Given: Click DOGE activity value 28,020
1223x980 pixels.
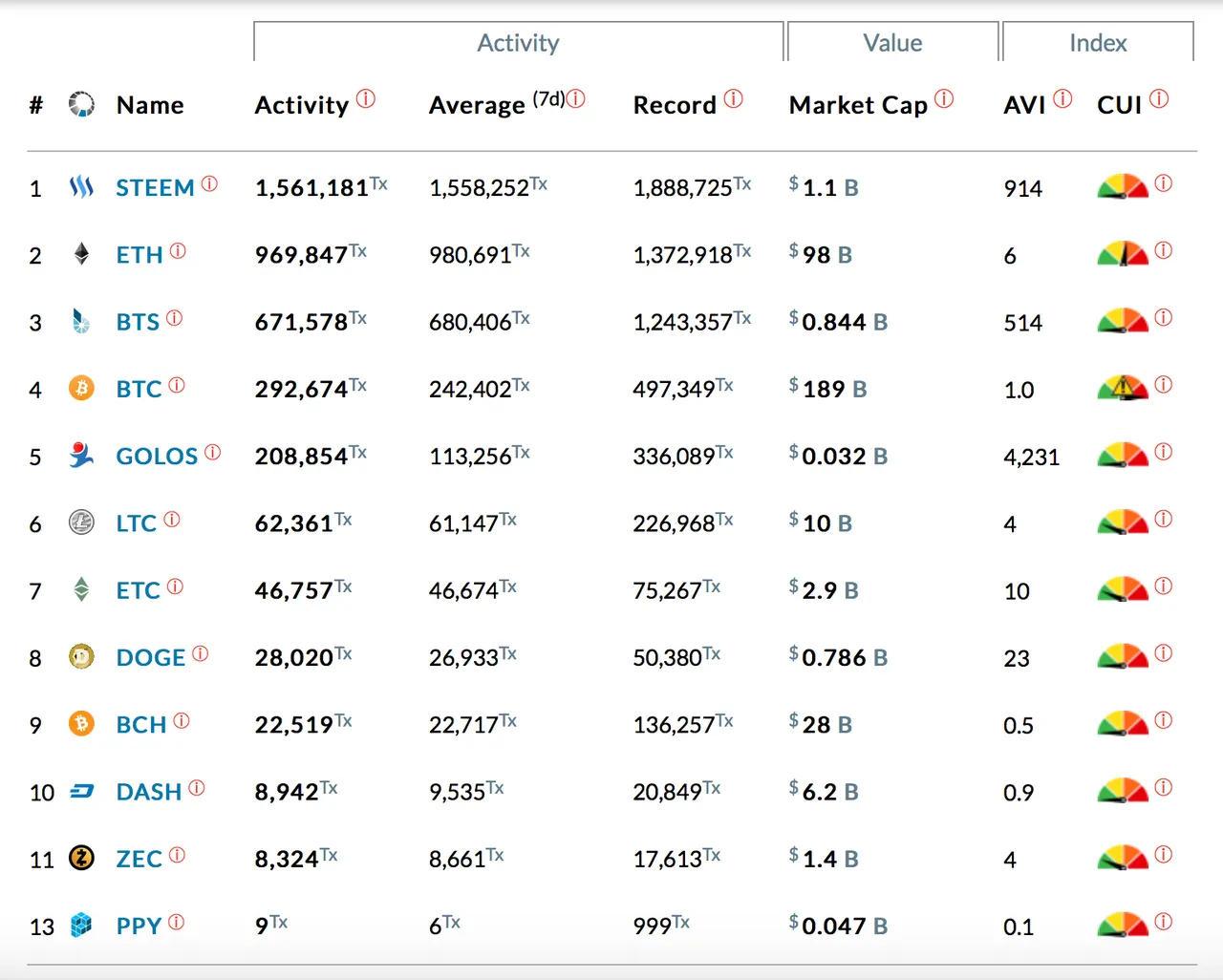Looking at the screenshot, I should (x=294, y=658).
